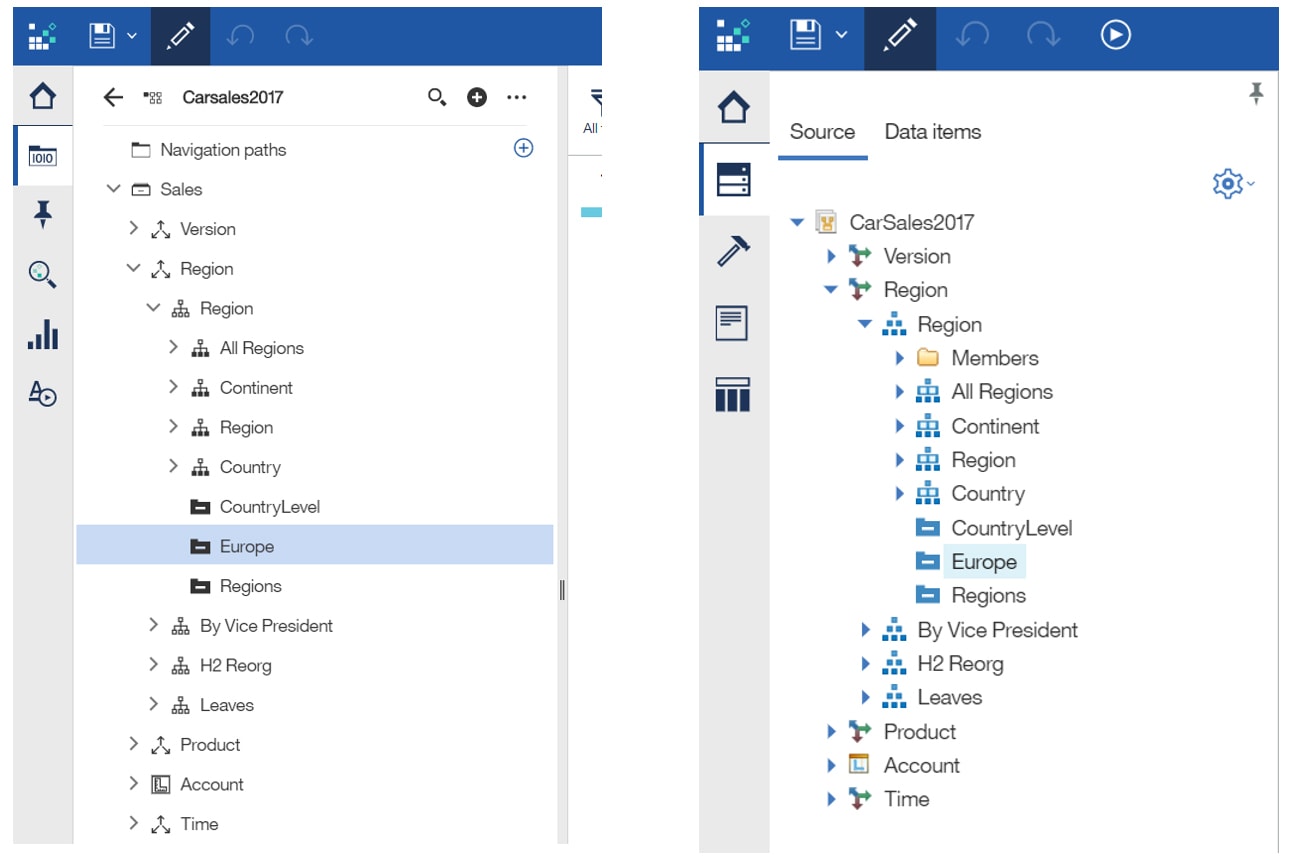Go back using the arrow beside Carsales2017
This screenshot has width=1302, height=858.
(x=113, y=97)
